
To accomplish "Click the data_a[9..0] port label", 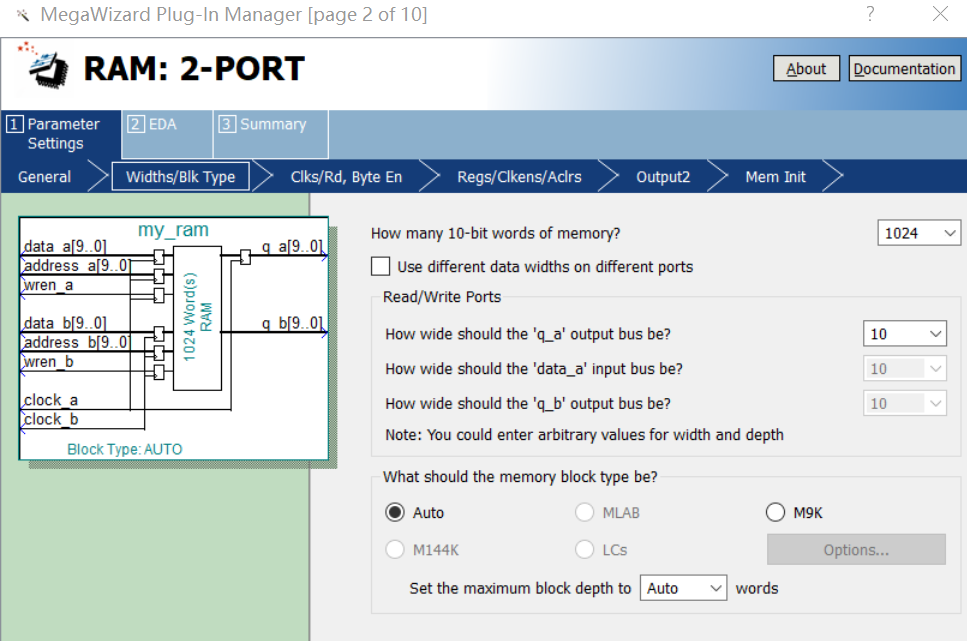I will click(x=65, y=246).
